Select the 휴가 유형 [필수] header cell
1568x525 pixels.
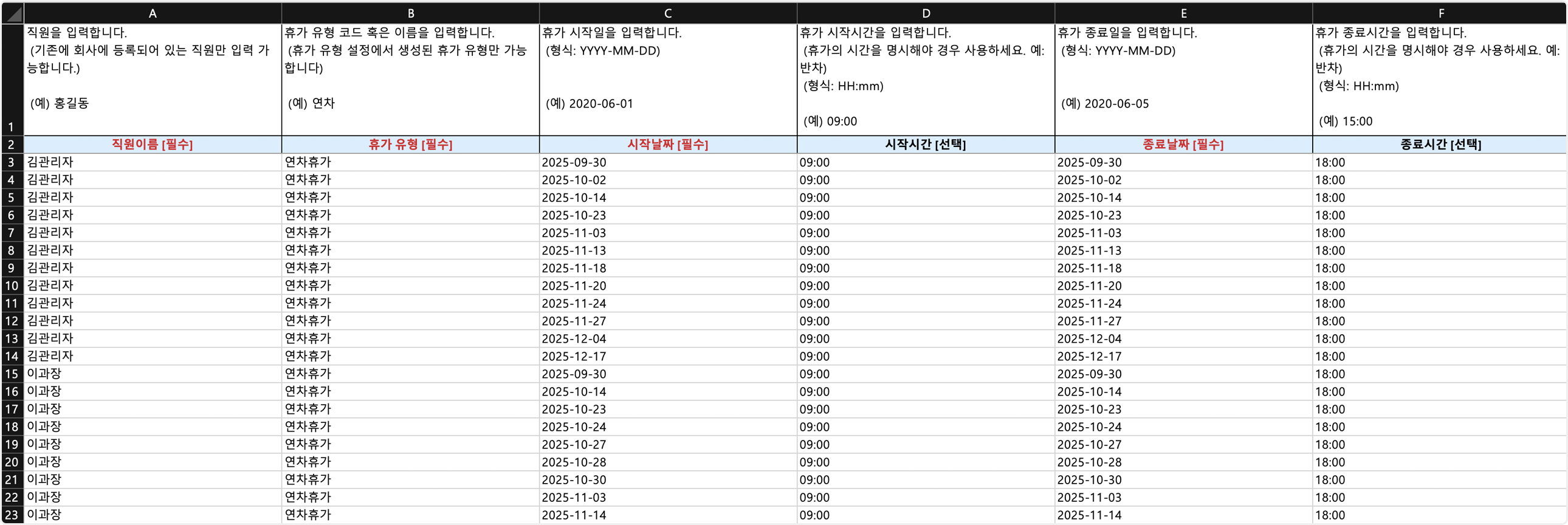pos(410,145)
